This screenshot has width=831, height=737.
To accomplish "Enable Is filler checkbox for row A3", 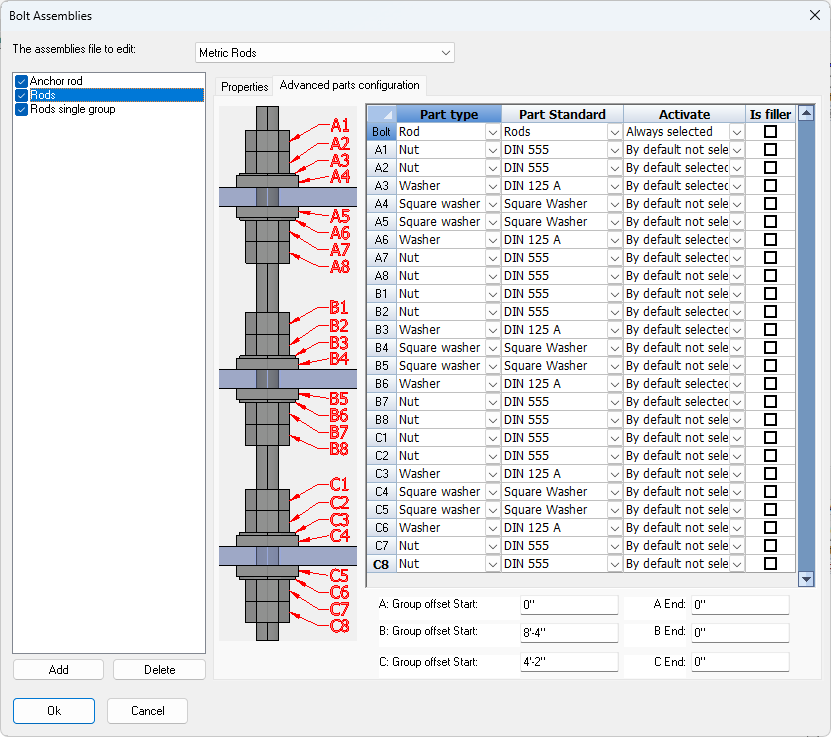I will click(x=770, y=186).
